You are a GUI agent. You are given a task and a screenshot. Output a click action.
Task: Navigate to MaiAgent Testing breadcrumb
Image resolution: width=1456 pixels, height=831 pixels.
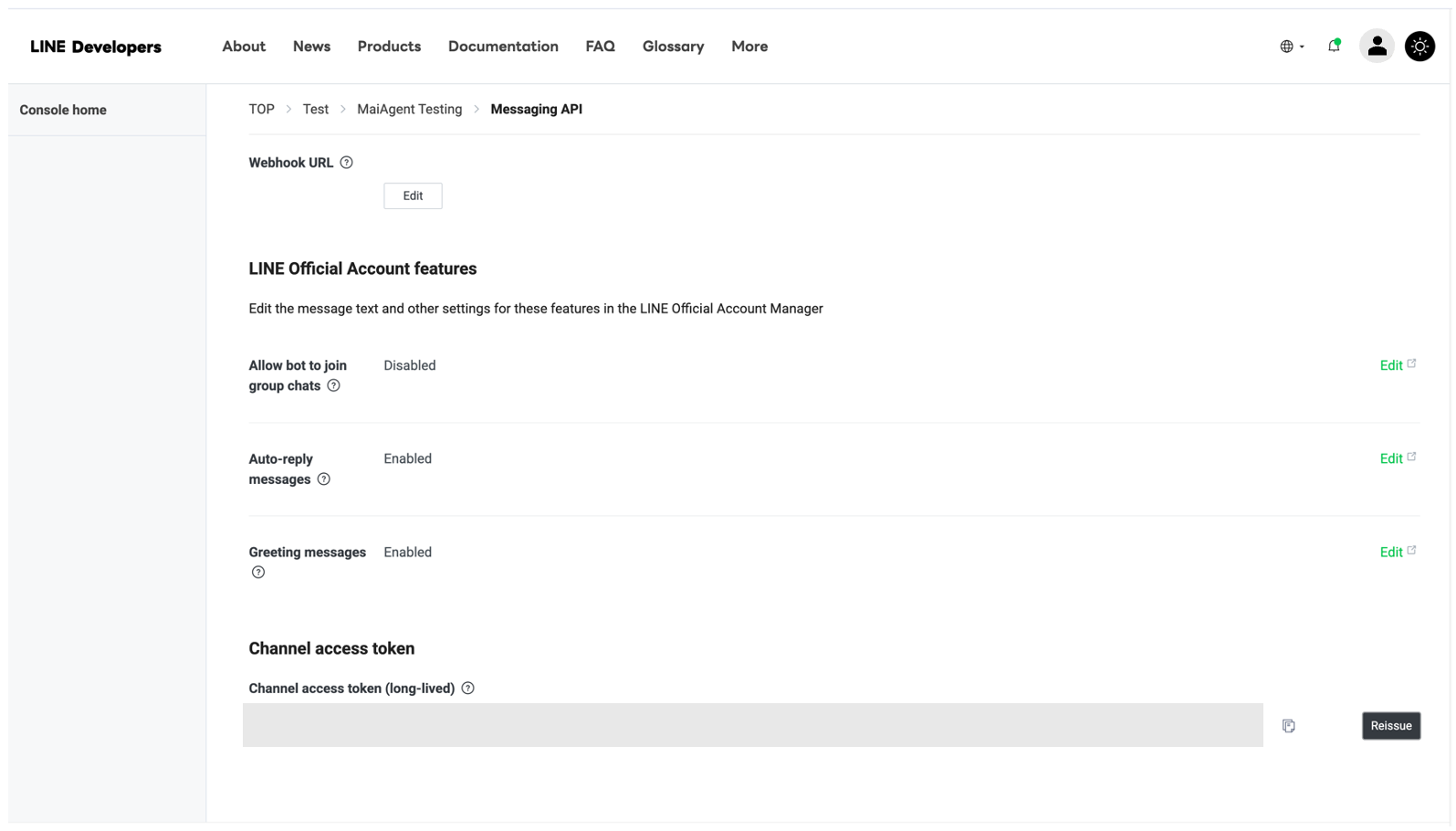409,110
